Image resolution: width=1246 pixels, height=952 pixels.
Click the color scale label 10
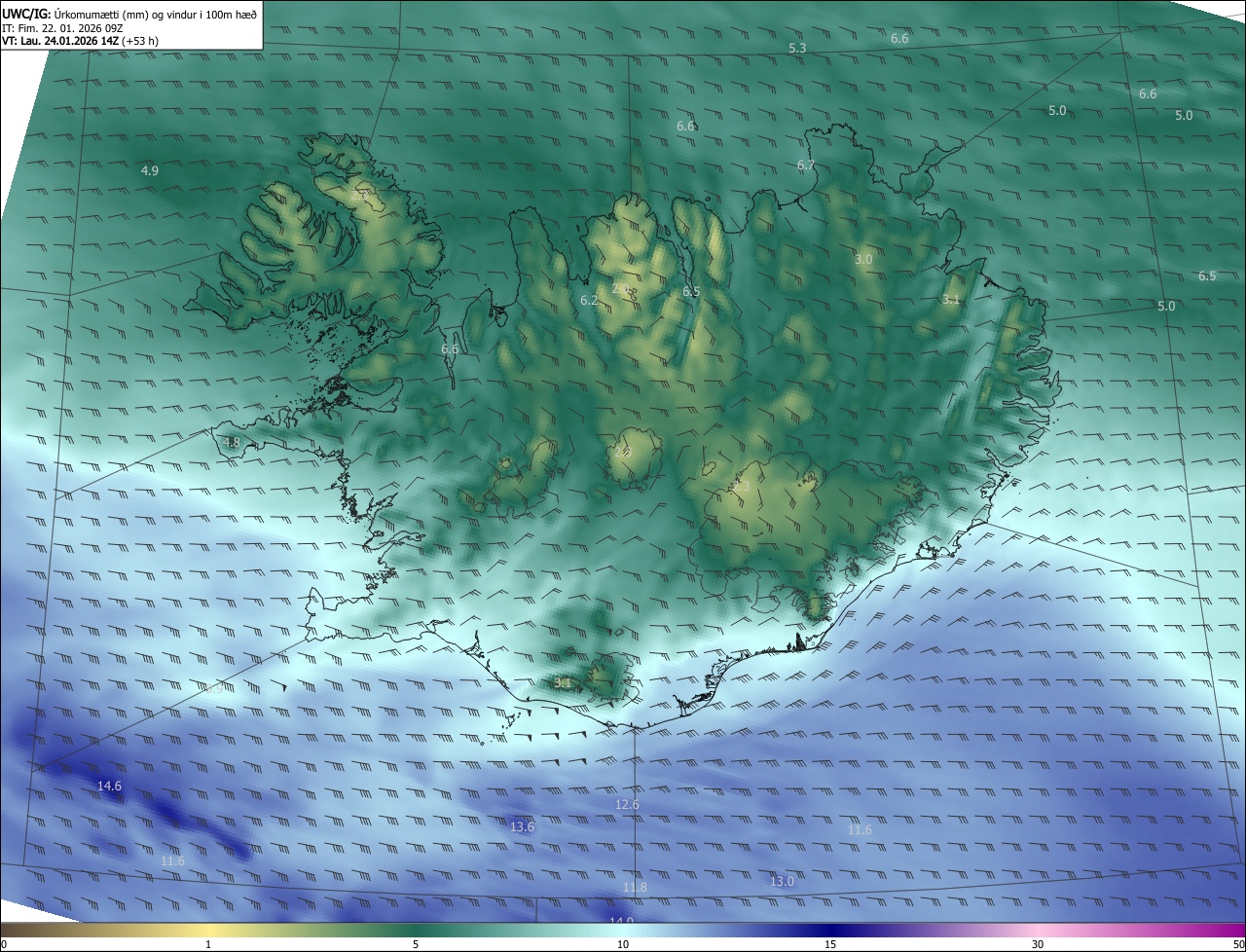pyautogui.click(x=623, y=945)
